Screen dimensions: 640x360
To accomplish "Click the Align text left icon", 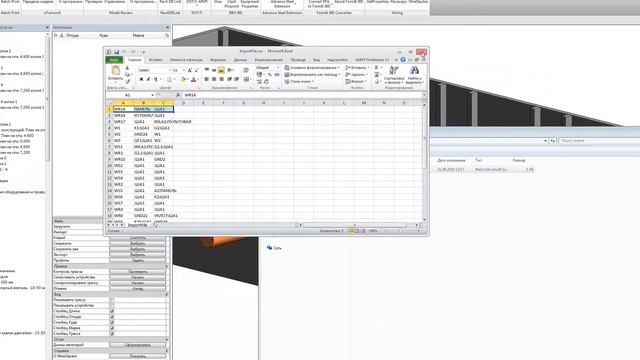I will (x=207, y=79).
